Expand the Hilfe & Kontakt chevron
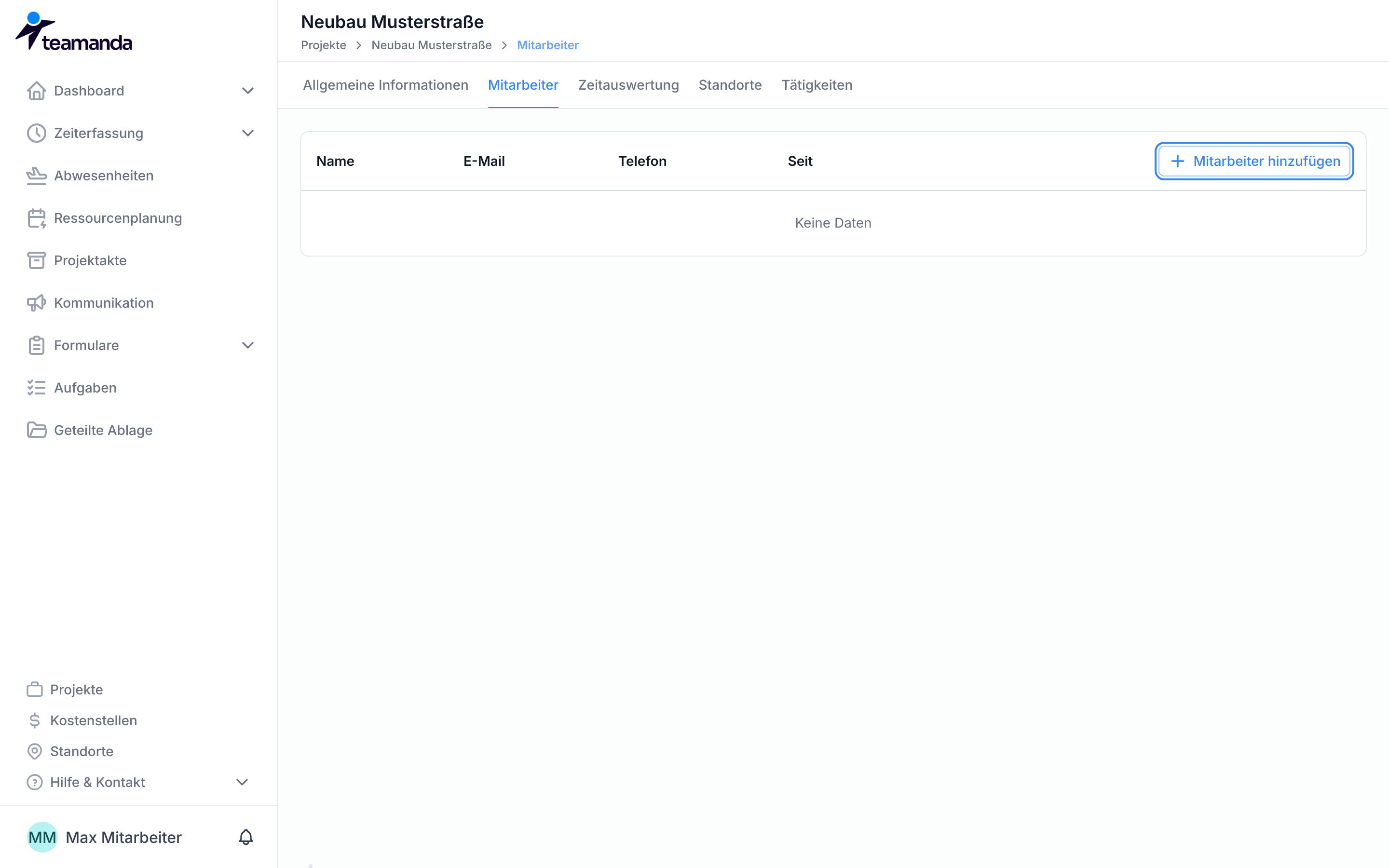Image resolution: width=1389 pixels, height=868 pixels. pos(242,783)
